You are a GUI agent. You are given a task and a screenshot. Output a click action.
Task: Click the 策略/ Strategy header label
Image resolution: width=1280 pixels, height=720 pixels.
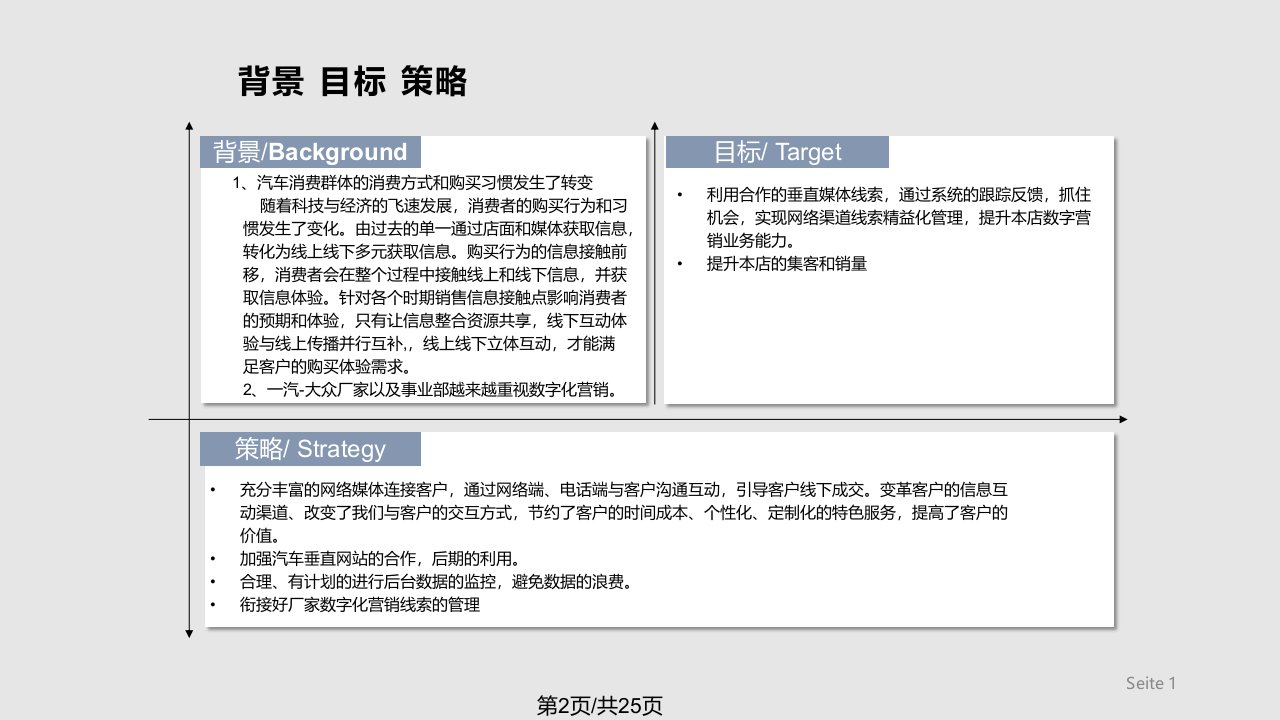pos(310,449)
